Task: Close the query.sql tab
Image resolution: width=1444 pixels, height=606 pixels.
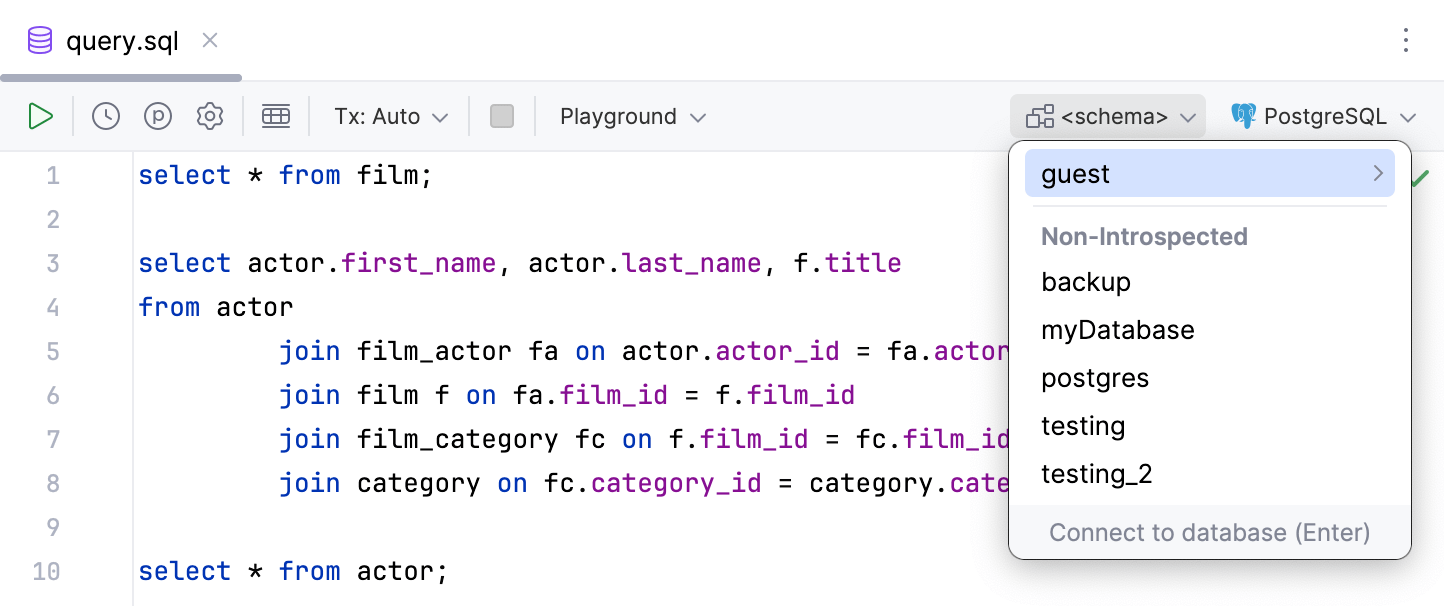Action: [209, 41]
